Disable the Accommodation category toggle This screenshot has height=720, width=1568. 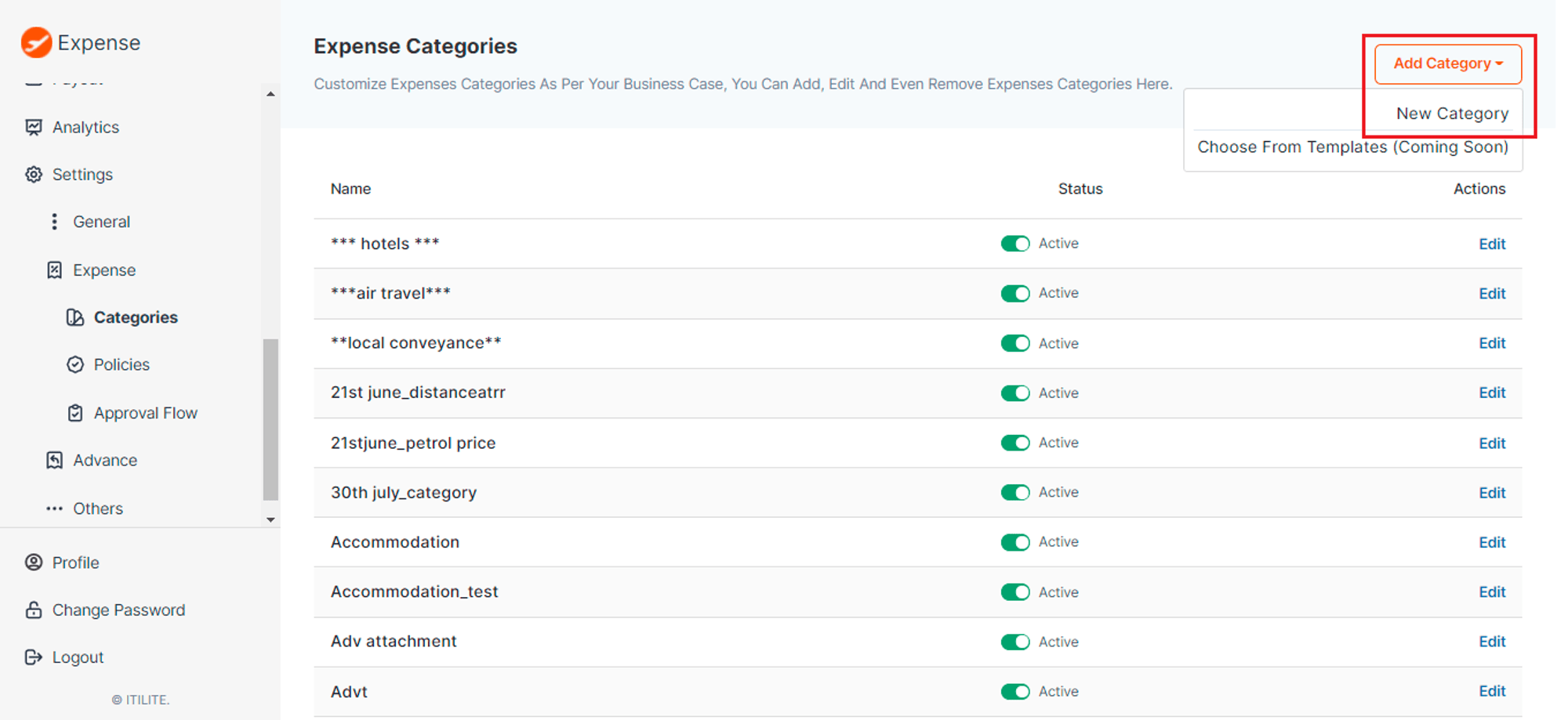[x=1014, y=542]
